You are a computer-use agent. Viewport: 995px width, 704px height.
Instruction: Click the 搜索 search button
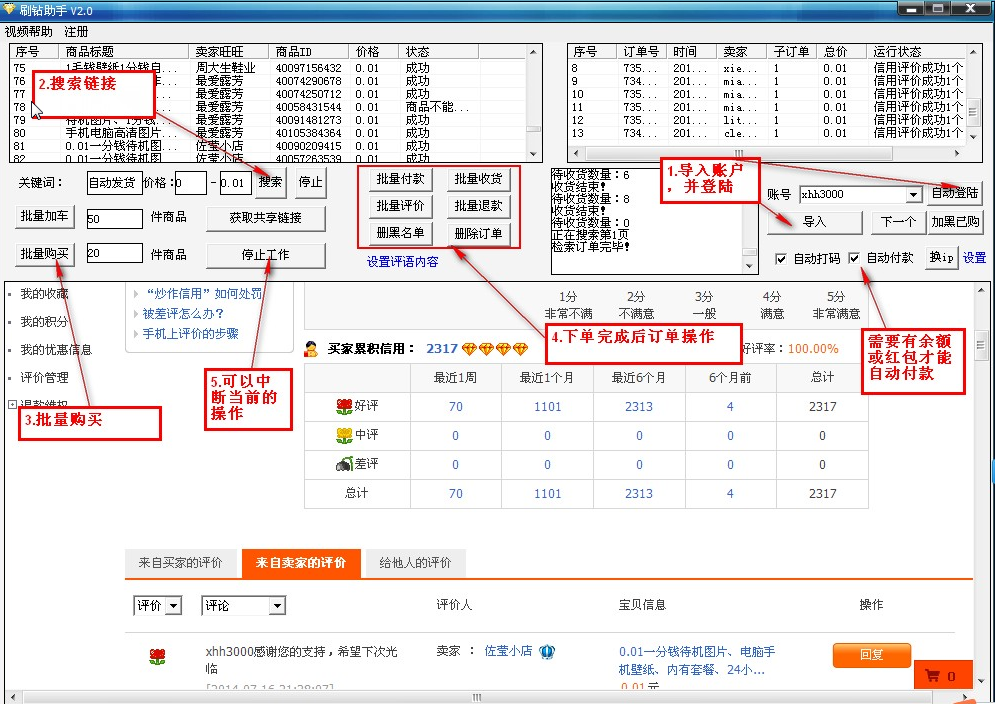pyautogui.click(x=271, y=182)
